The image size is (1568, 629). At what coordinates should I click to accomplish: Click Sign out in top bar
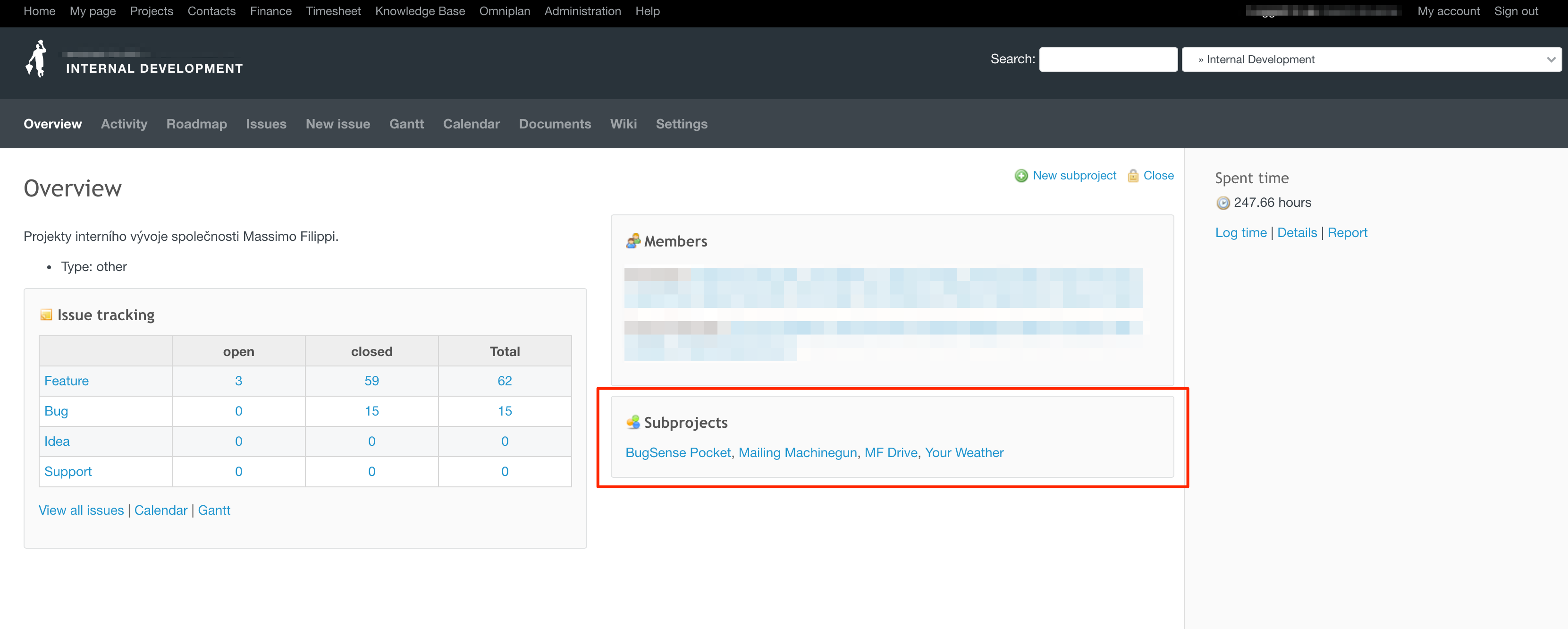click(1515, 11)
